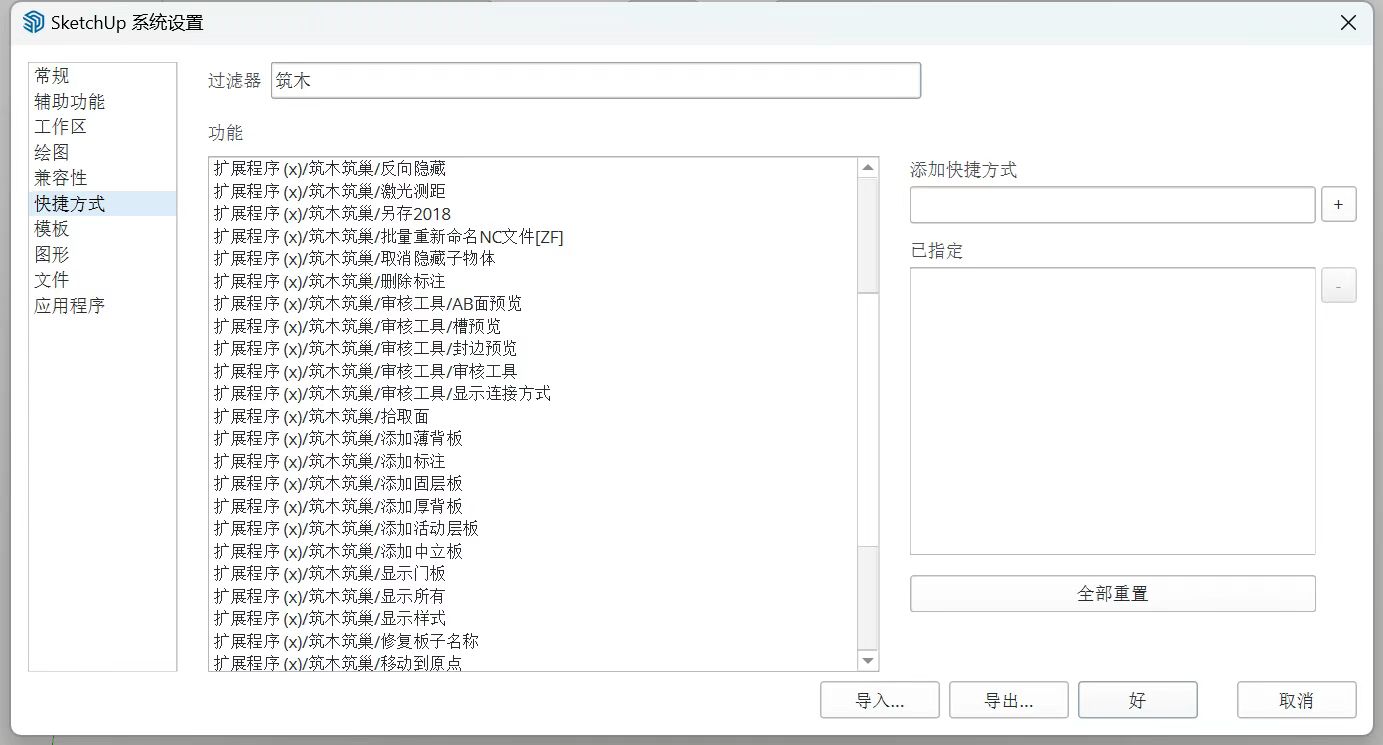This screenshot has height=745, width=1383.
Task: Click the 导入... button
Action: point(879,699)
